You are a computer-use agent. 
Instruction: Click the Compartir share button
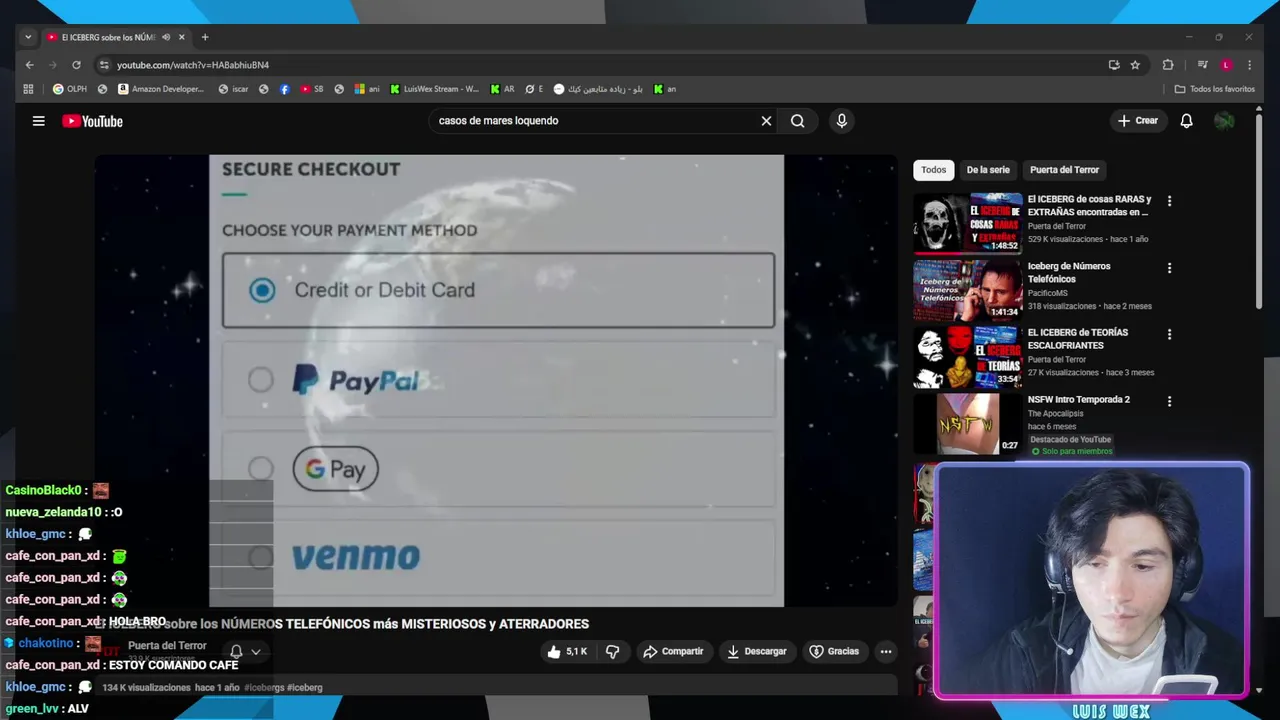click(673, 651)
